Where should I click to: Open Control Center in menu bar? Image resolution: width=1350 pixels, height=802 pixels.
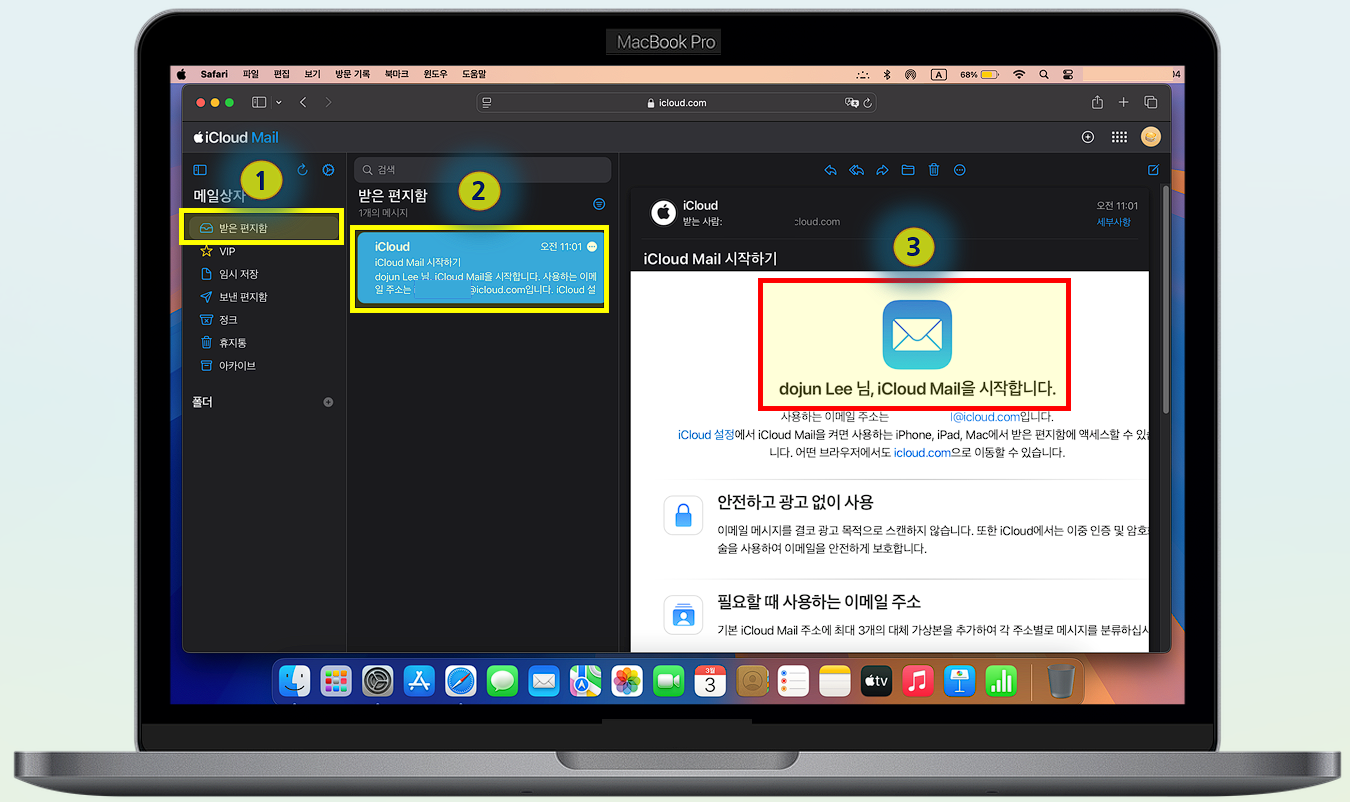(1069, 74)
